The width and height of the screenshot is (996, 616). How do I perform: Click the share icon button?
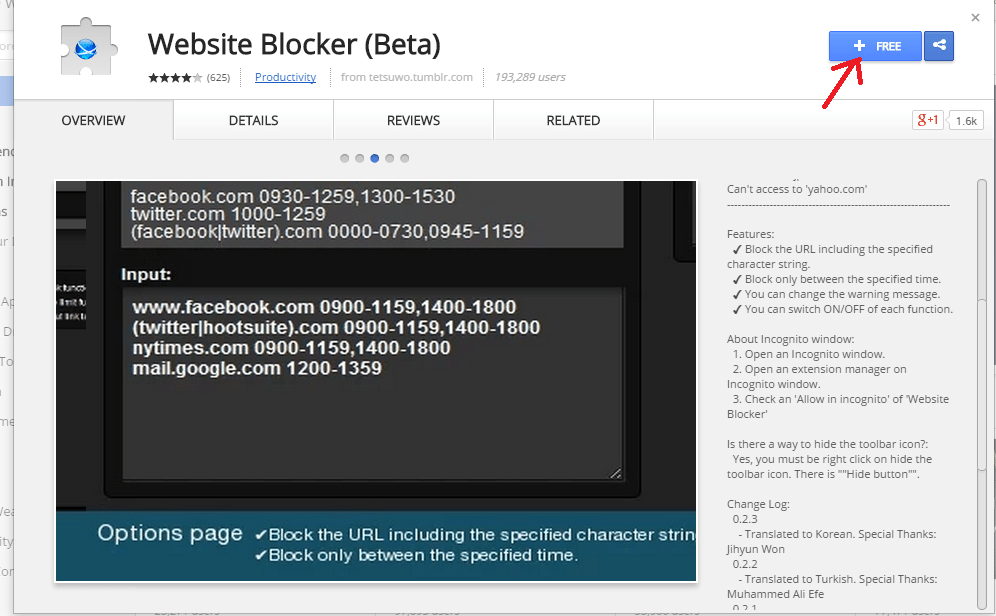(939, 46)
